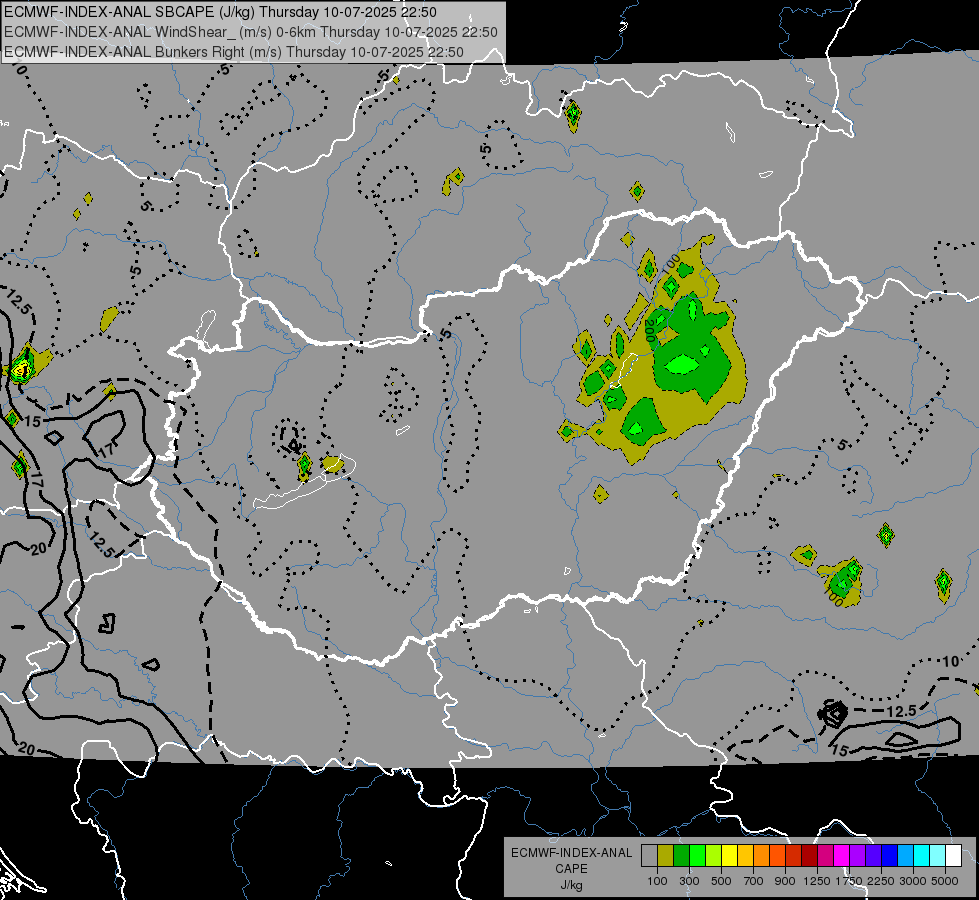Viewport: 979px width, 900px height.
Task: Click the legend title ECMWF-INDEX-ANAL above CAPE
Action: point(571,853)
